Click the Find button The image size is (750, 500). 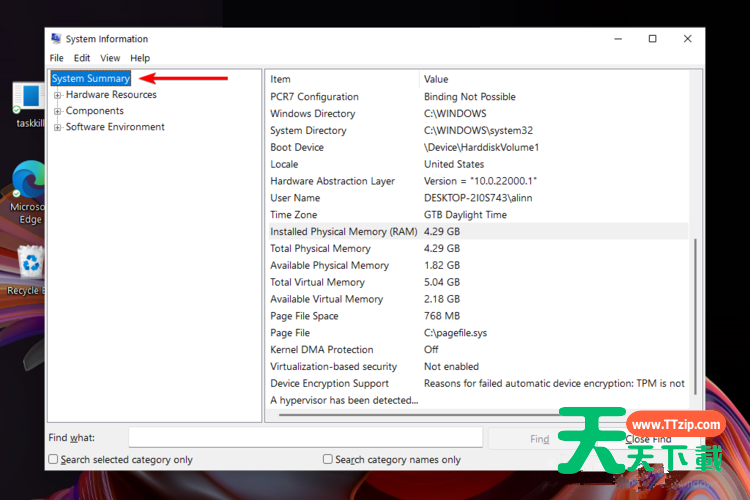coord(540,439)
